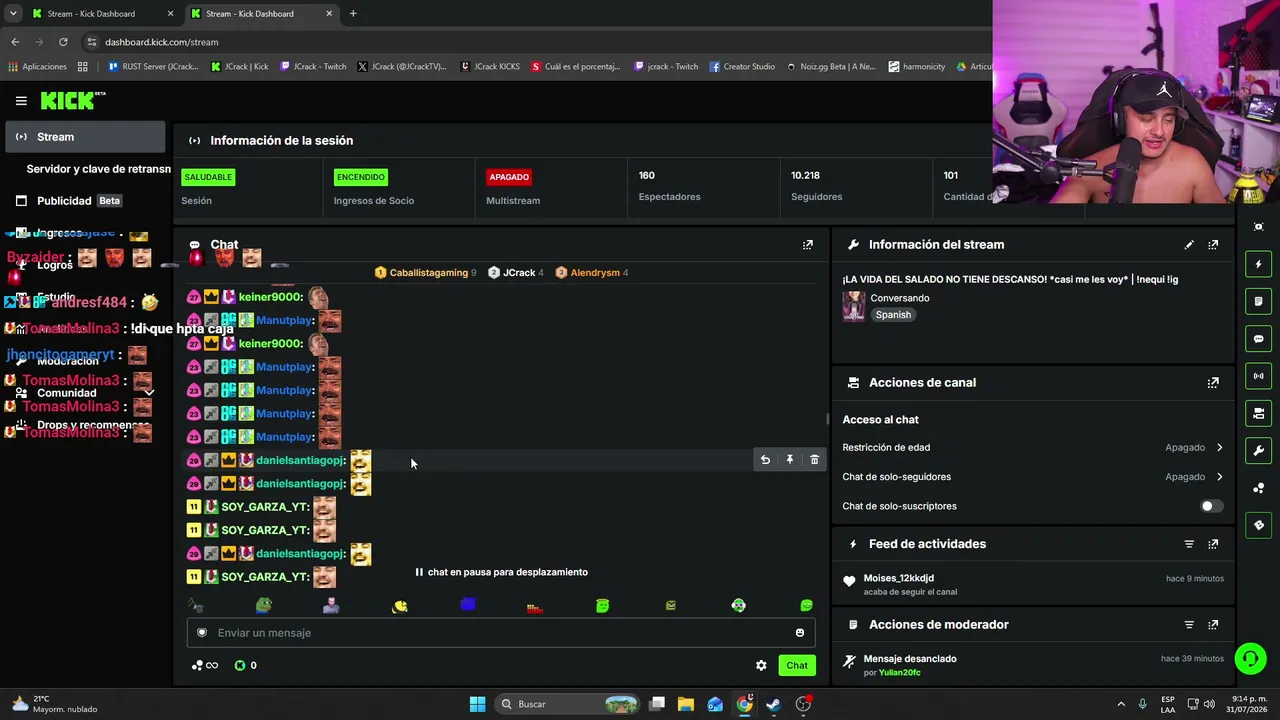Screen dimensions: 1280x720
Task: Click the Kick points balance counter
Action: click(246, 665)
